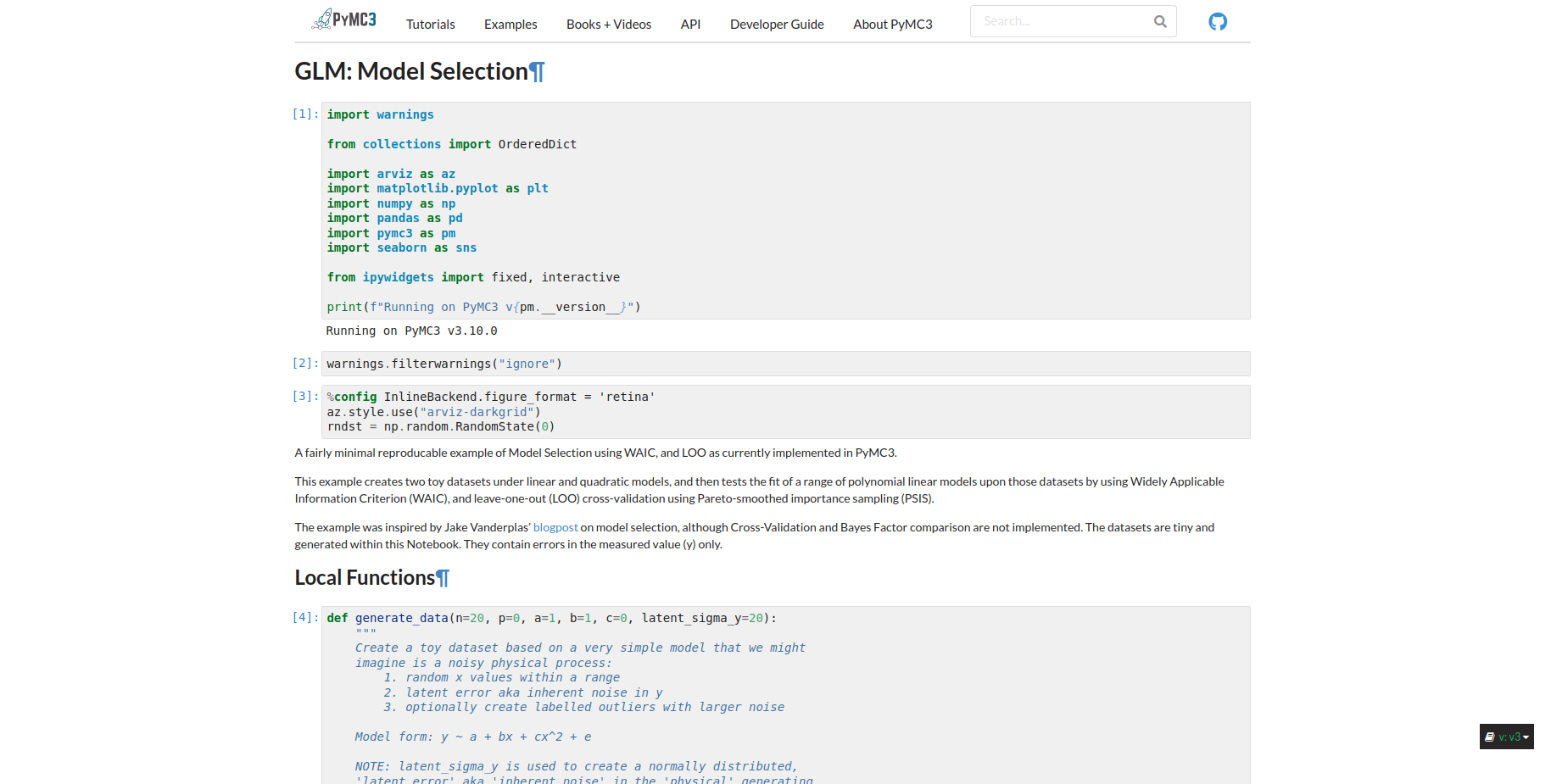Click the output text Running on PyMC3 v3.10.0
The width and height of the screenshot is (1551, 784).
tap(411, 331)
